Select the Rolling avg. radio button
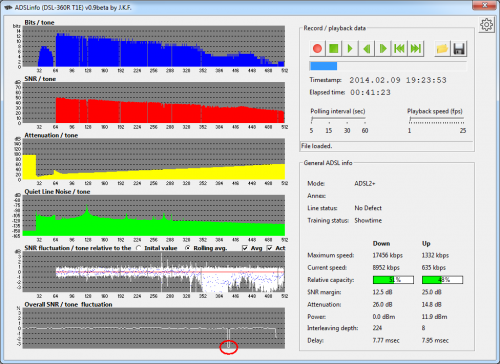500x364 pixels. pos(188,248)
